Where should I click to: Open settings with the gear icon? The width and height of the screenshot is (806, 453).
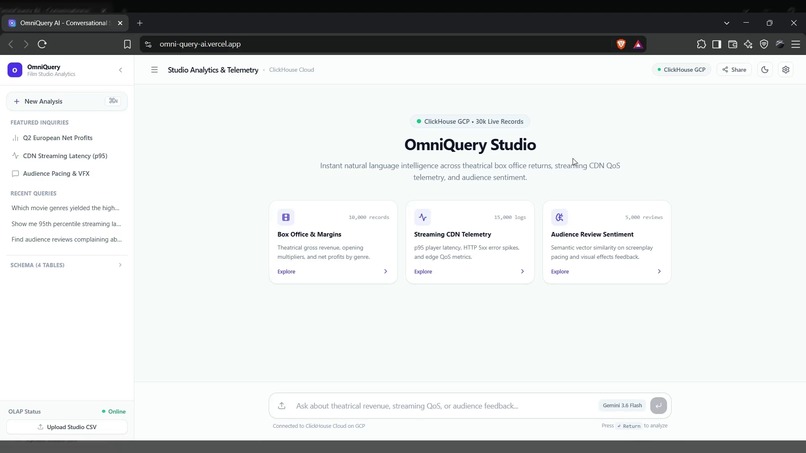pyautogui.click(x=785, y=70)
